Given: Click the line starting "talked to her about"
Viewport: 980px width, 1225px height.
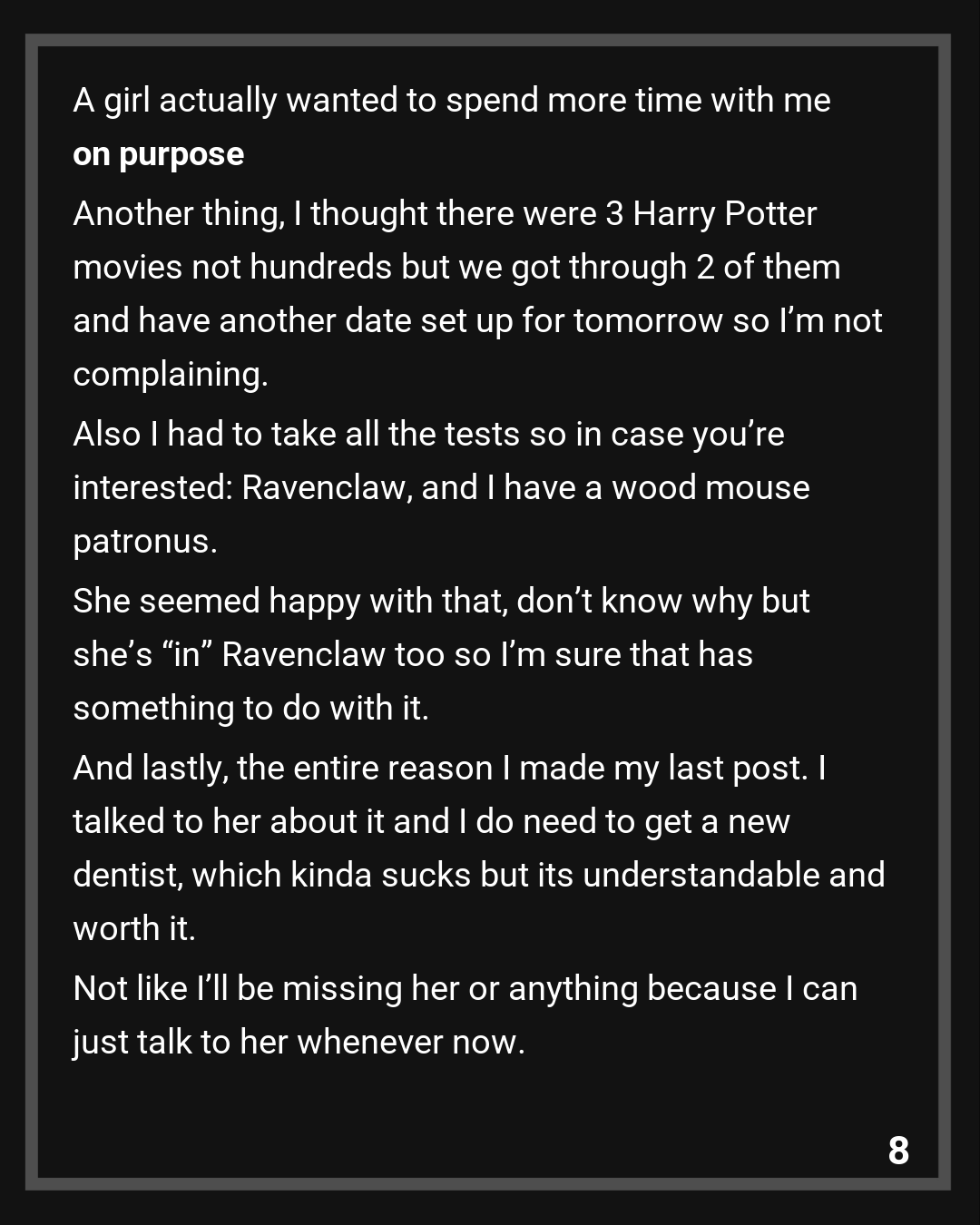Looking at the screenshot, I should [x=431, y=821].
